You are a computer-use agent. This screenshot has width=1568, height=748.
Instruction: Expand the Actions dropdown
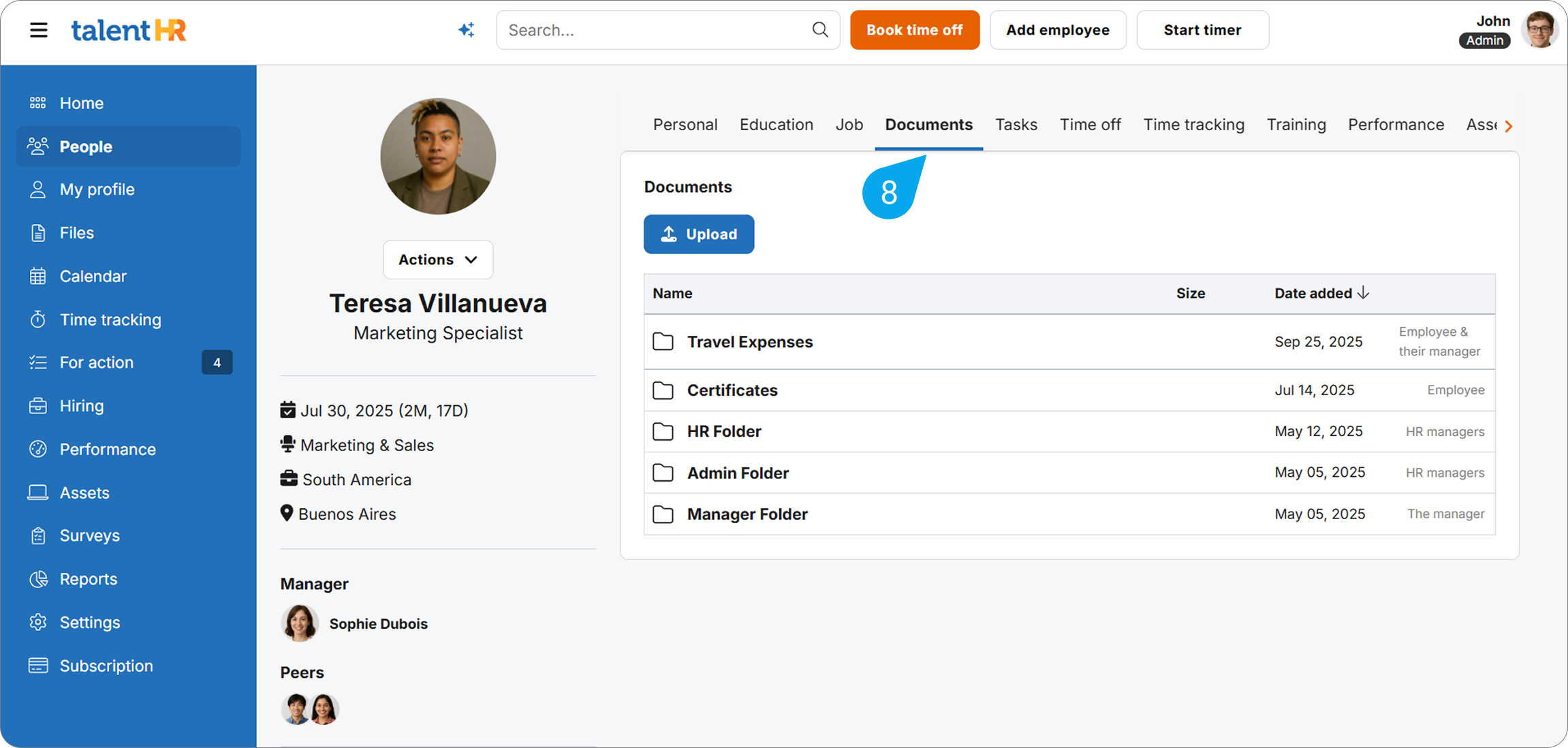click(x=438, y=260)
